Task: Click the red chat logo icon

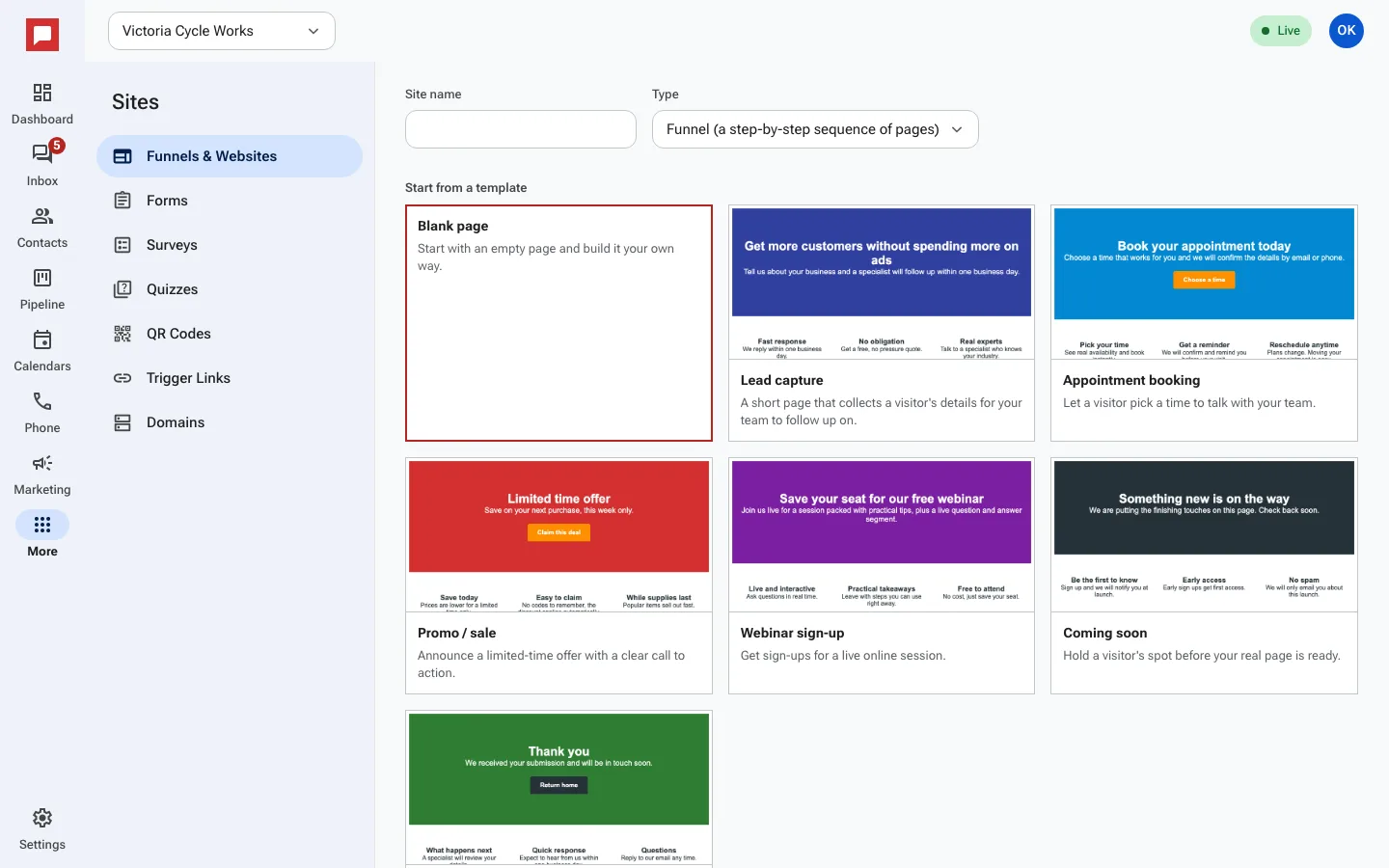Action: tap(42, 36)
